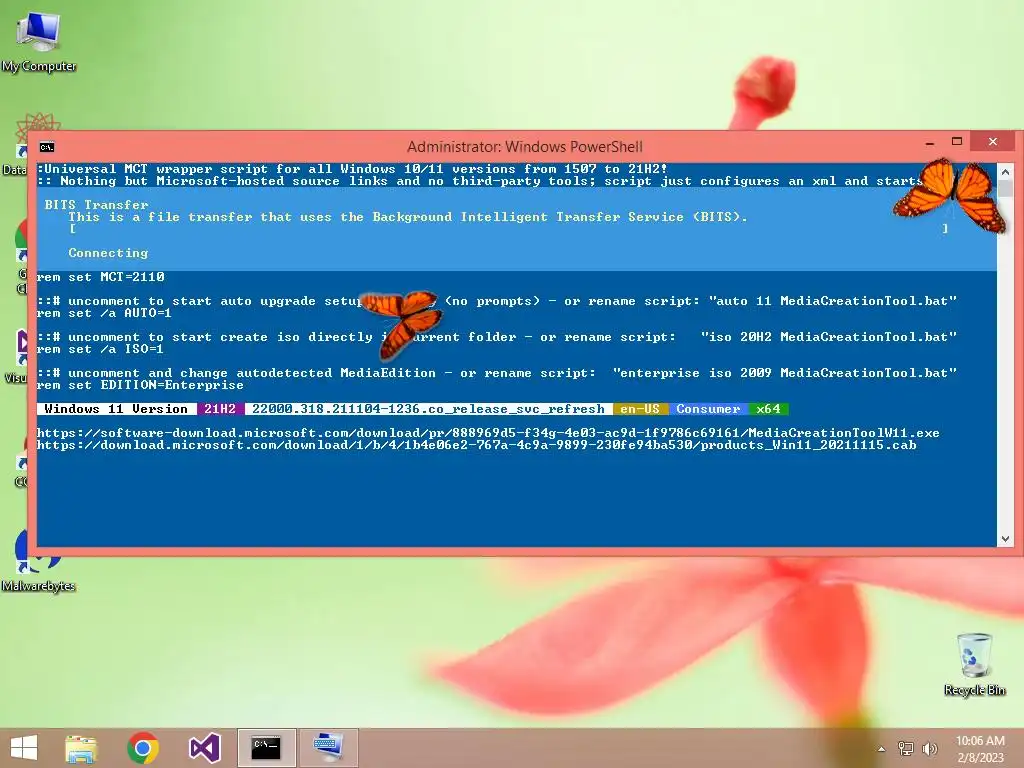Image resolution: width=1024 pixels, height=768 pixels.
Task: Click the PowerShell scrollbar down arrow
Action: [1005, 539]
